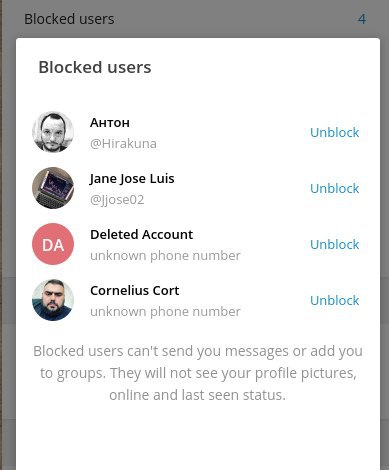Open Cornelius Cort's profile picture

[x=53, y=300]
